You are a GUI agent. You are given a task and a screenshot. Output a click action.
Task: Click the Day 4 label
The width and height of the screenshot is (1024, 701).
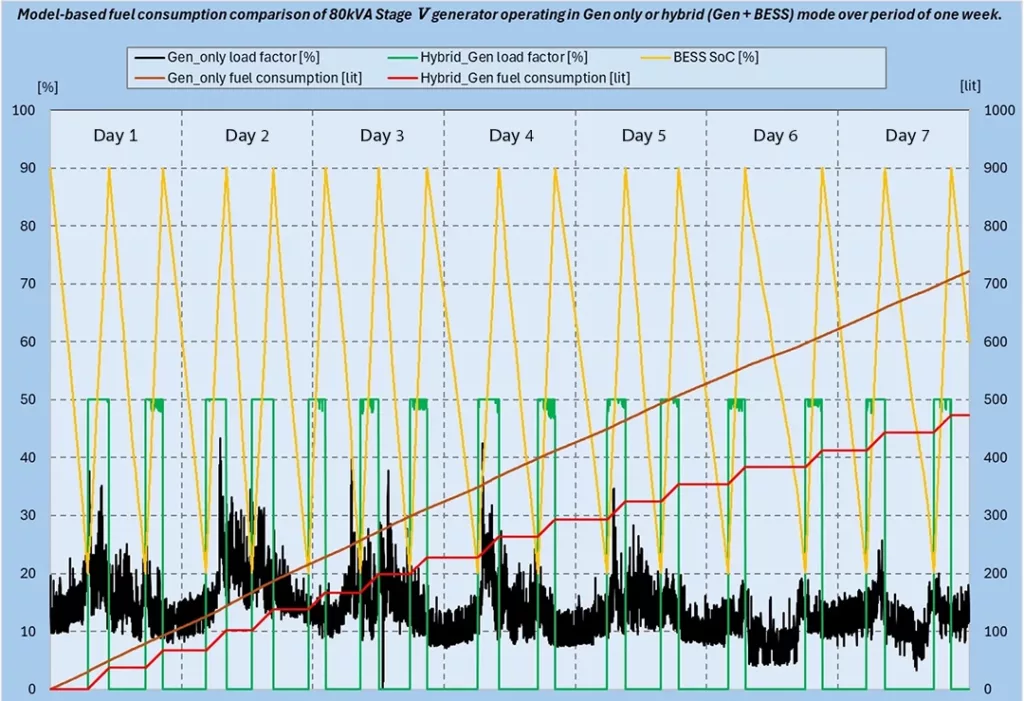(512, 135)
